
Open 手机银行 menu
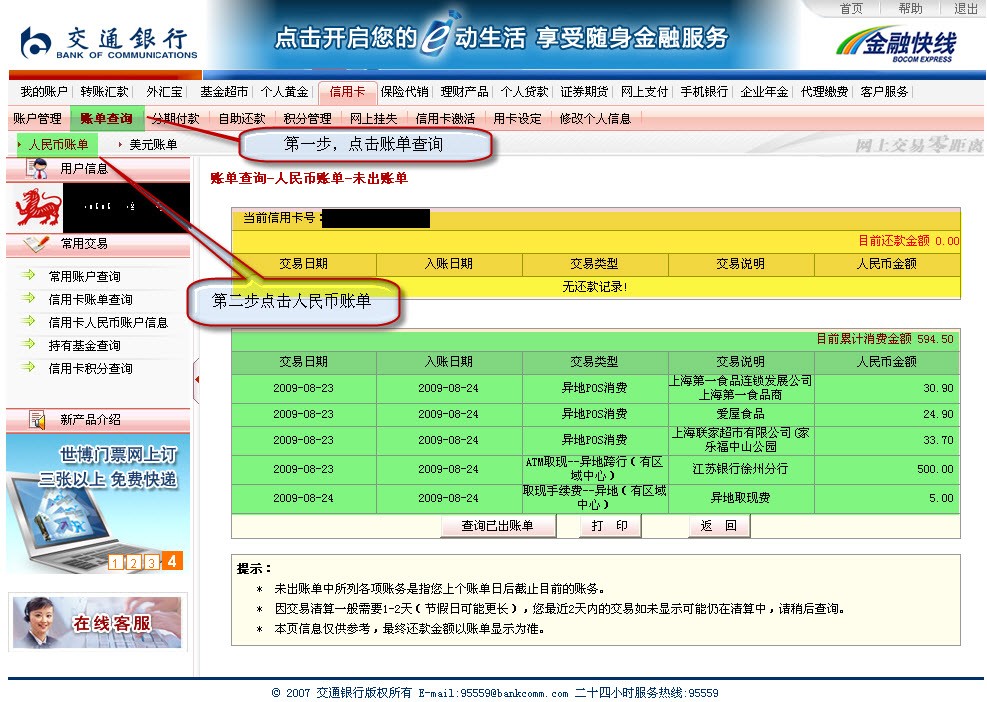[x=704, y=92]
